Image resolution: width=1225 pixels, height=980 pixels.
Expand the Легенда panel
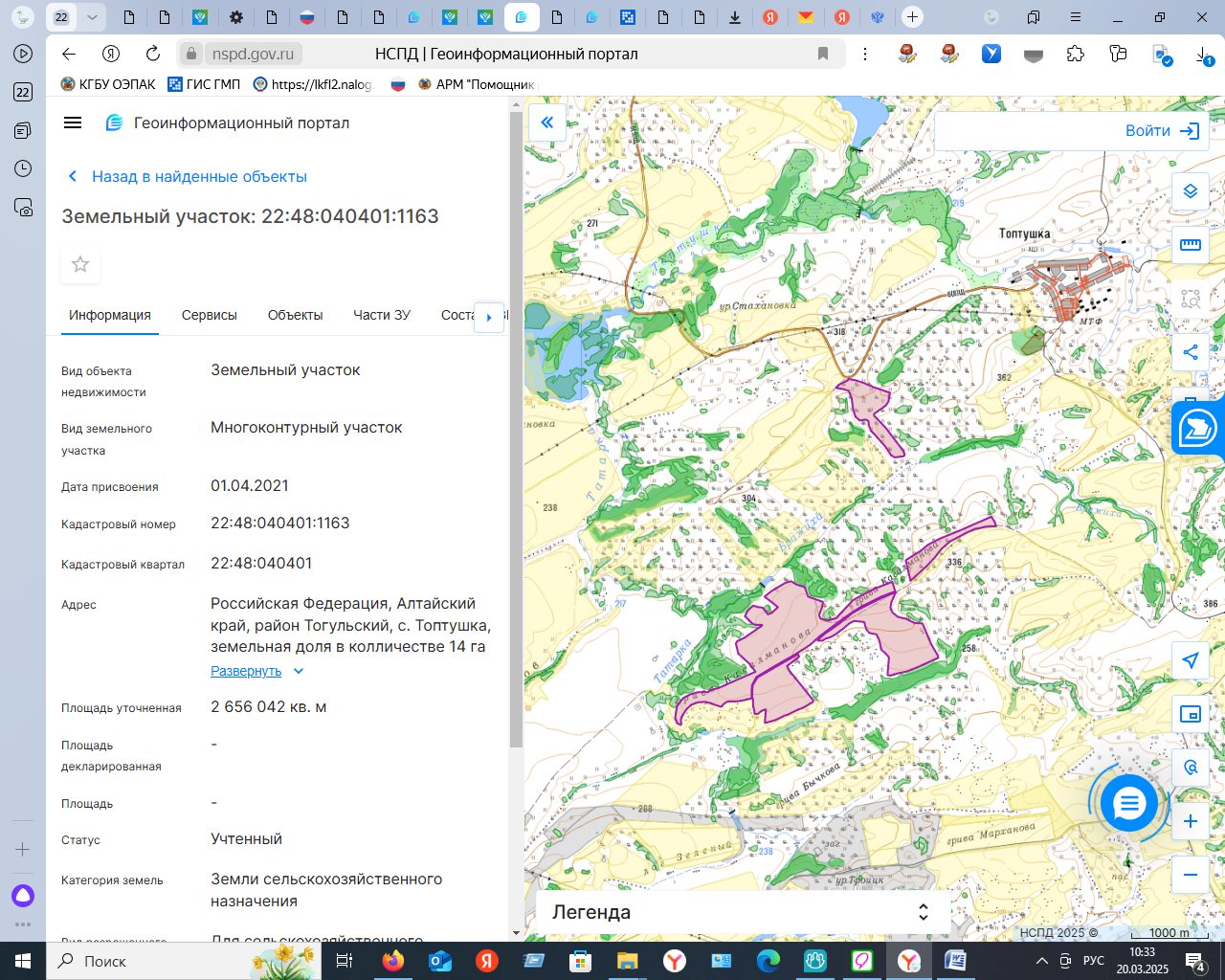743,912
